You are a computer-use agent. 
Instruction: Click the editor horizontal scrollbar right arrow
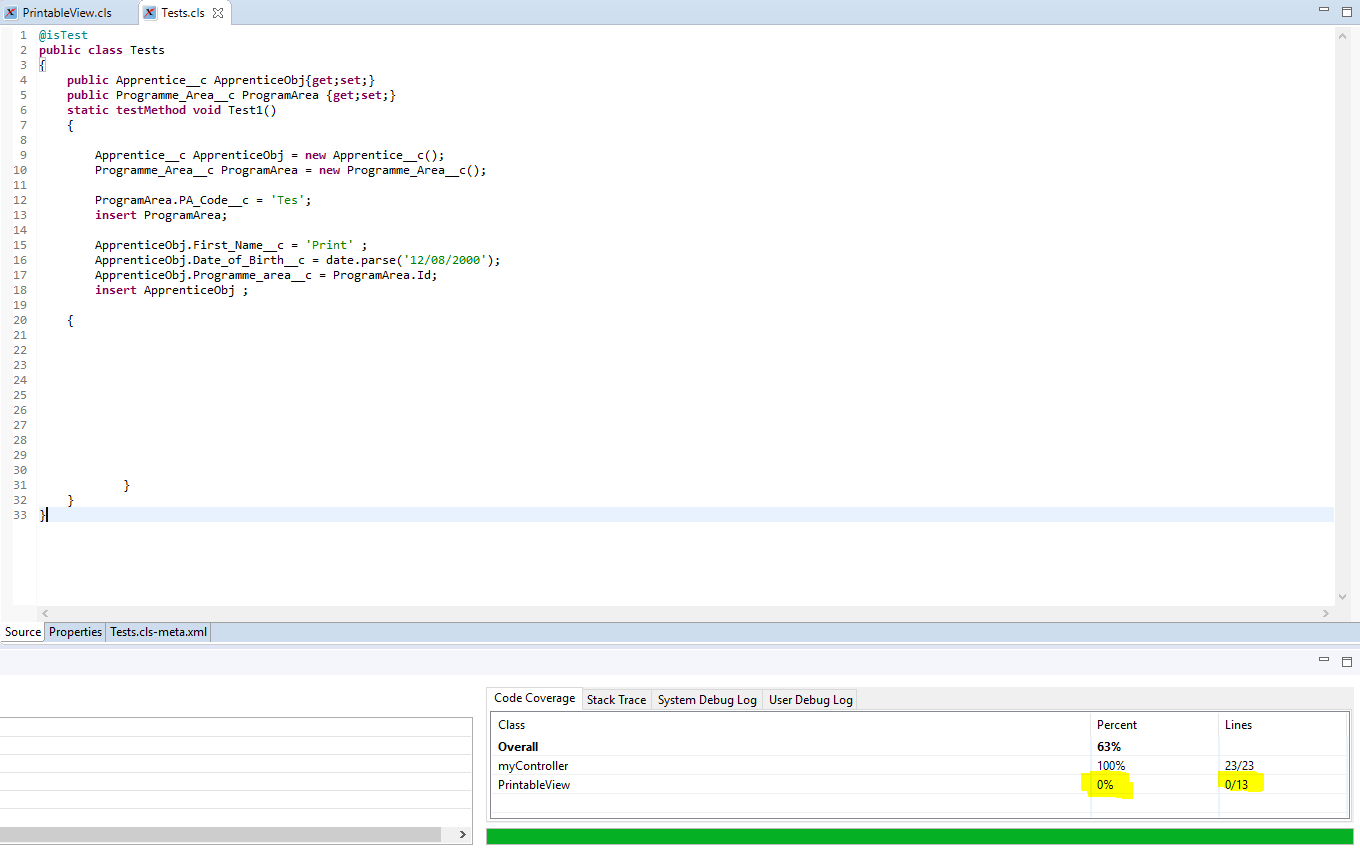[1327, 613]
